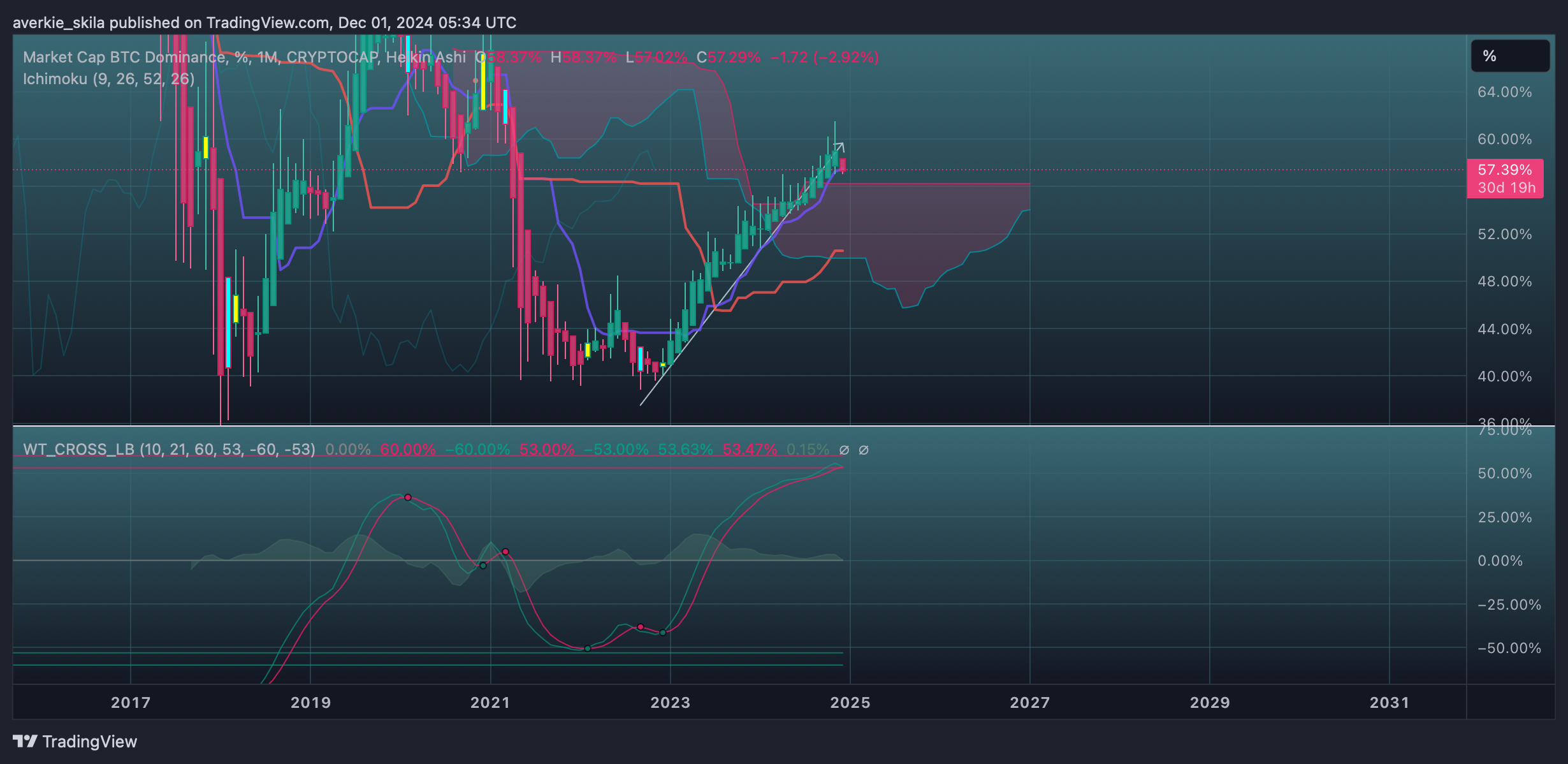This screenshot has width=1568, height=764.
Task: Click the TradingView logo at bottom left
Action: click(75, 742)
